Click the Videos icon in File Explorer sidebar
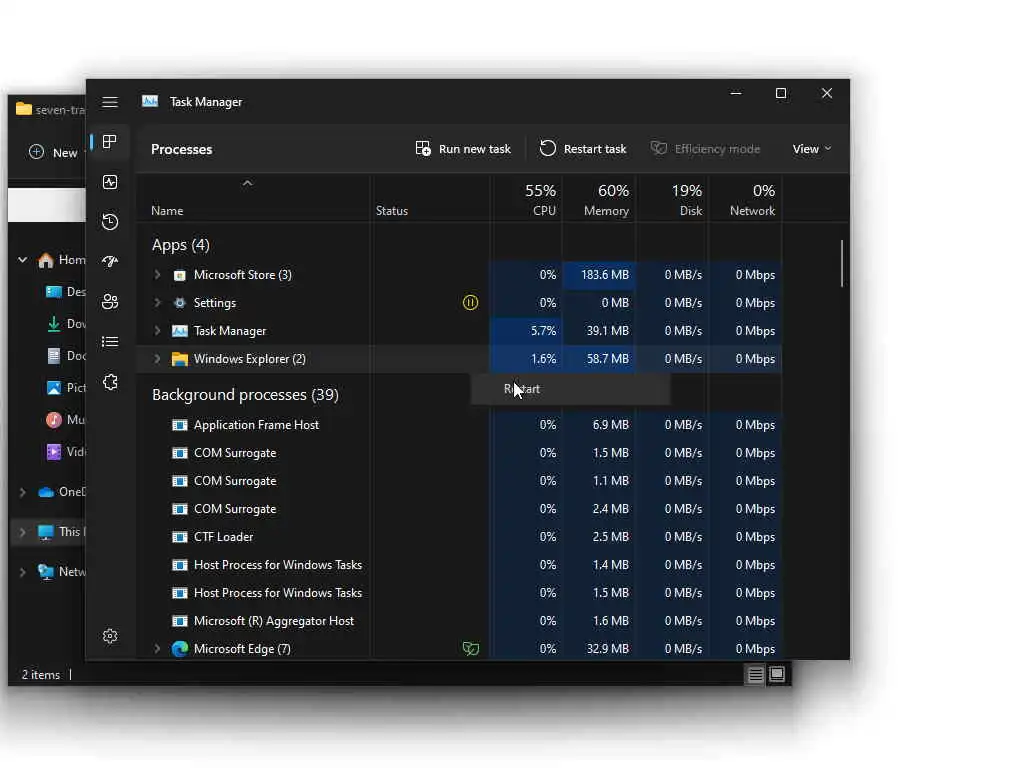This screenshot has width=1024, height=768. (x=54, y=452)
